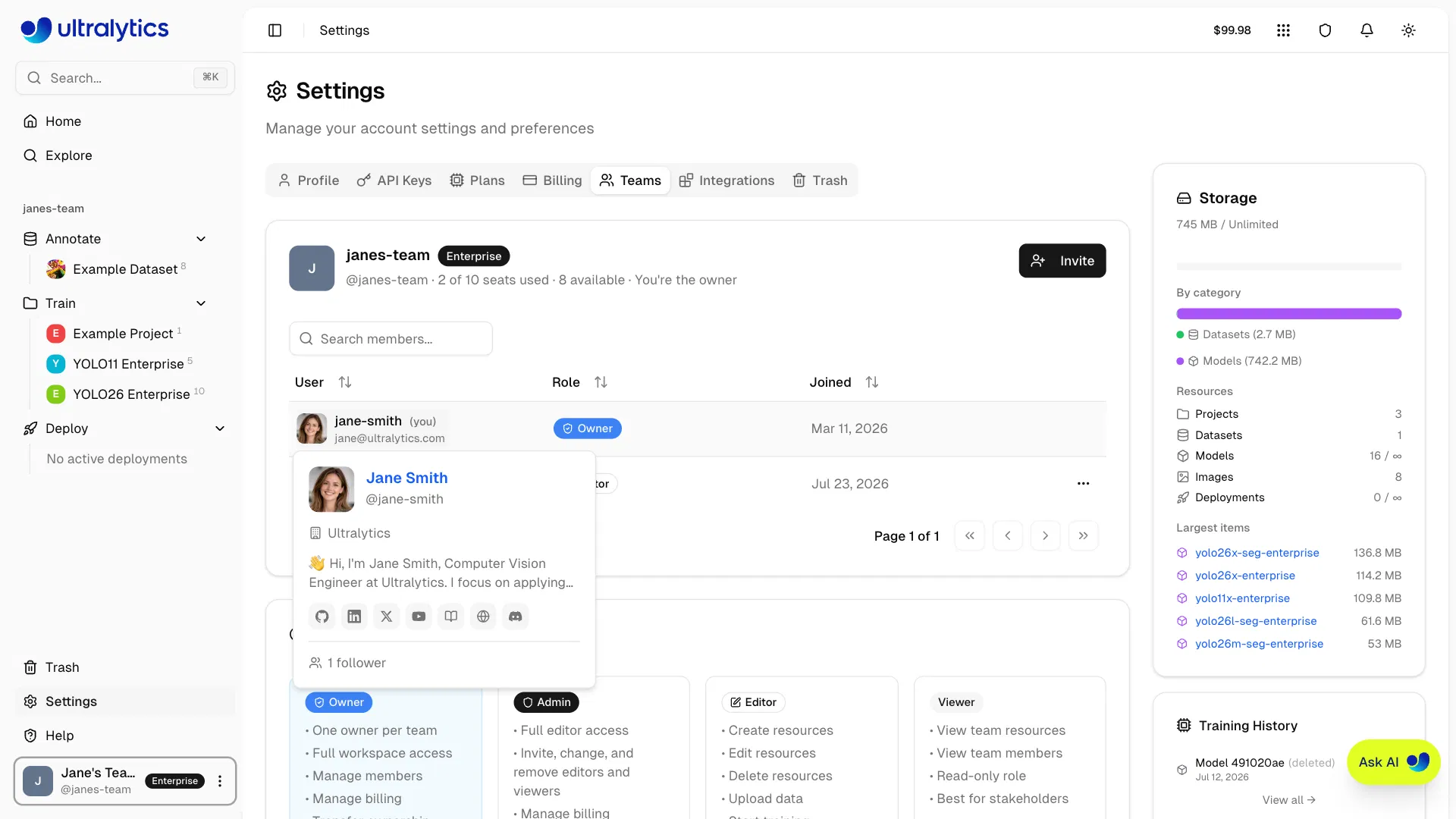Collapse the Annotate section

(201, 239)
